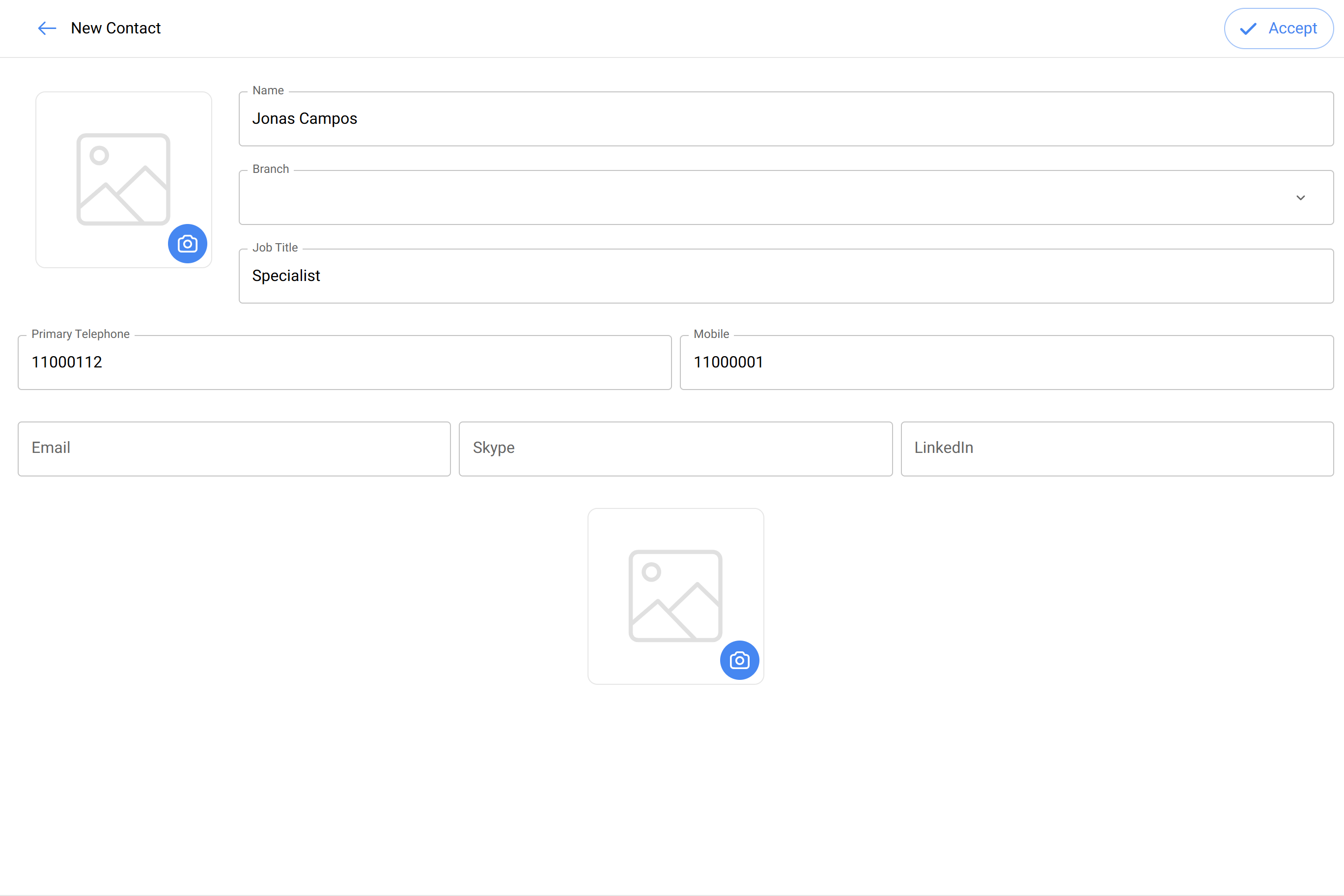The width and height of the screenshot is (1344, 896).
Task: Expand Branch list via the chevron arrow
Action: pyautogui.click(x=1301, y=197)
